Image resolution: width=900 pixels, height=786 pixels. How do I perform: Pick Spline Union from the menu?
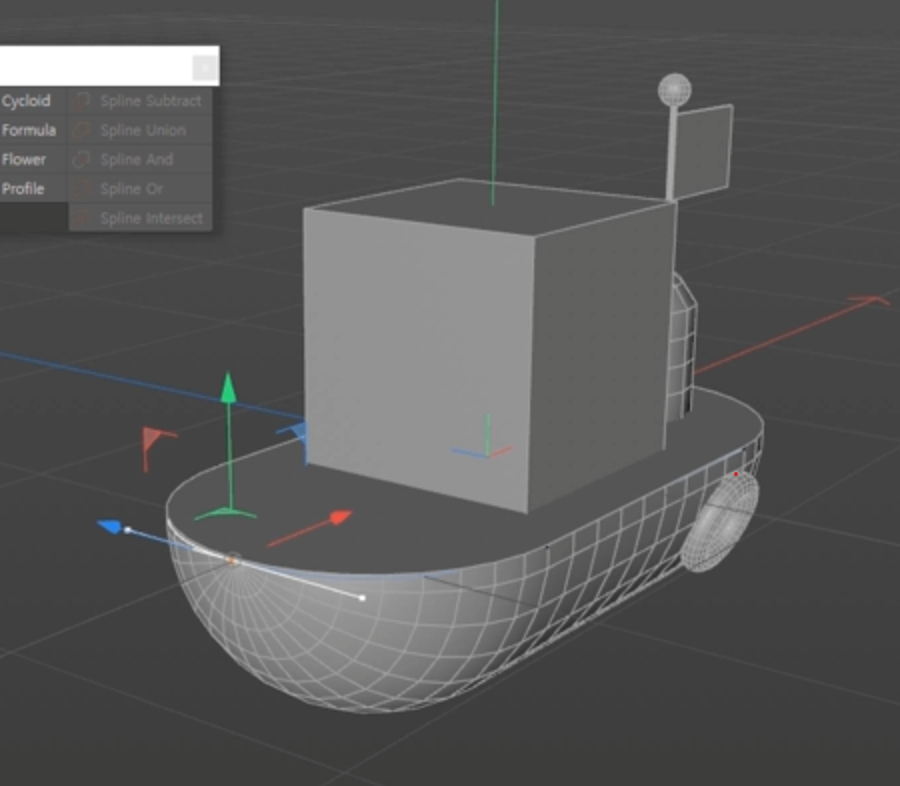141,130
